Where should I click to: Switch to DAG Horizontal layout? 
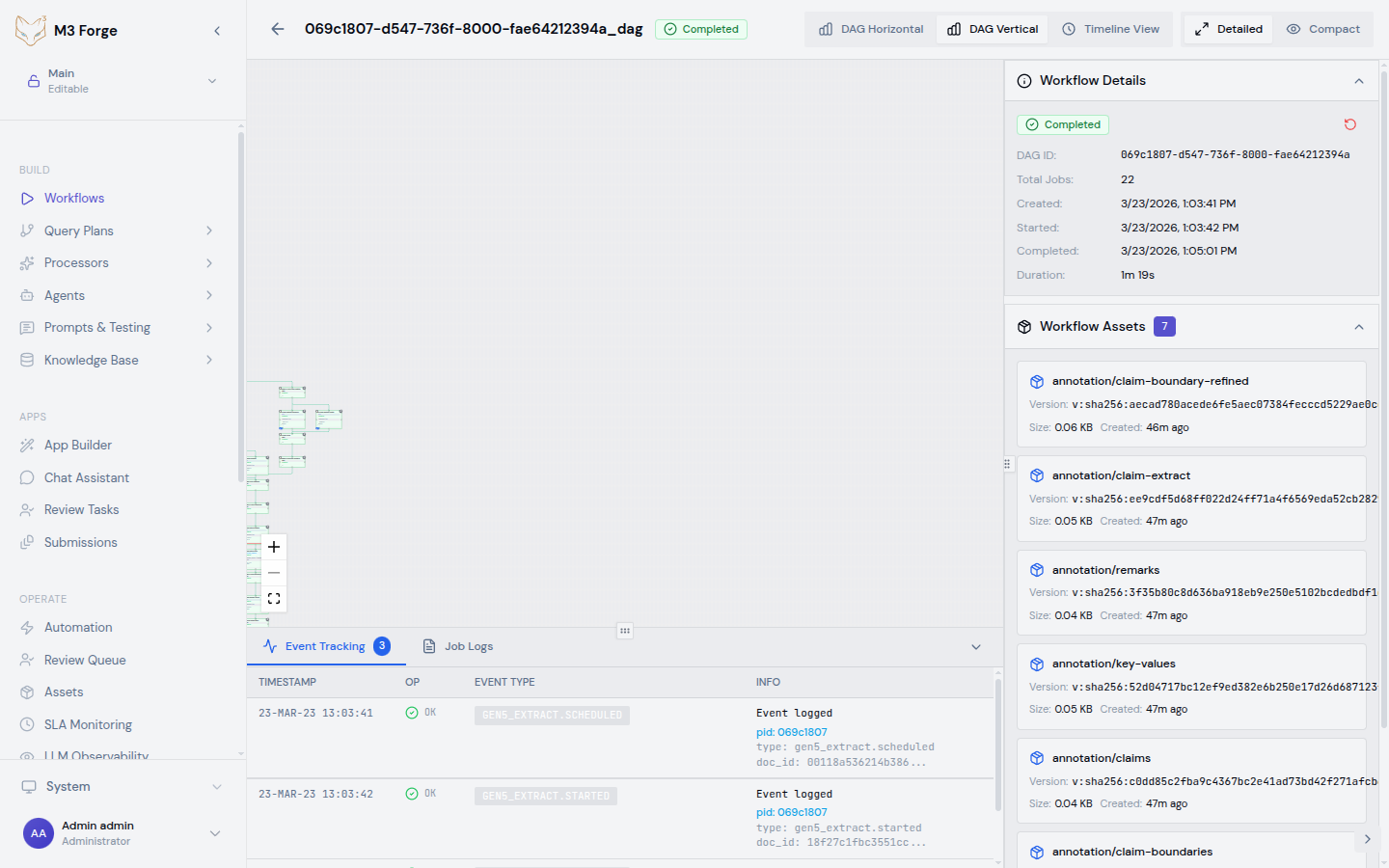(x=870, y=29)
